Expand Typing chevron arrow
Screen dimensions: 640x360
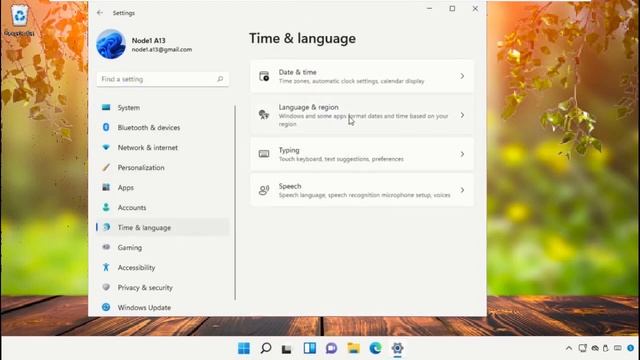tap(462, 154)
